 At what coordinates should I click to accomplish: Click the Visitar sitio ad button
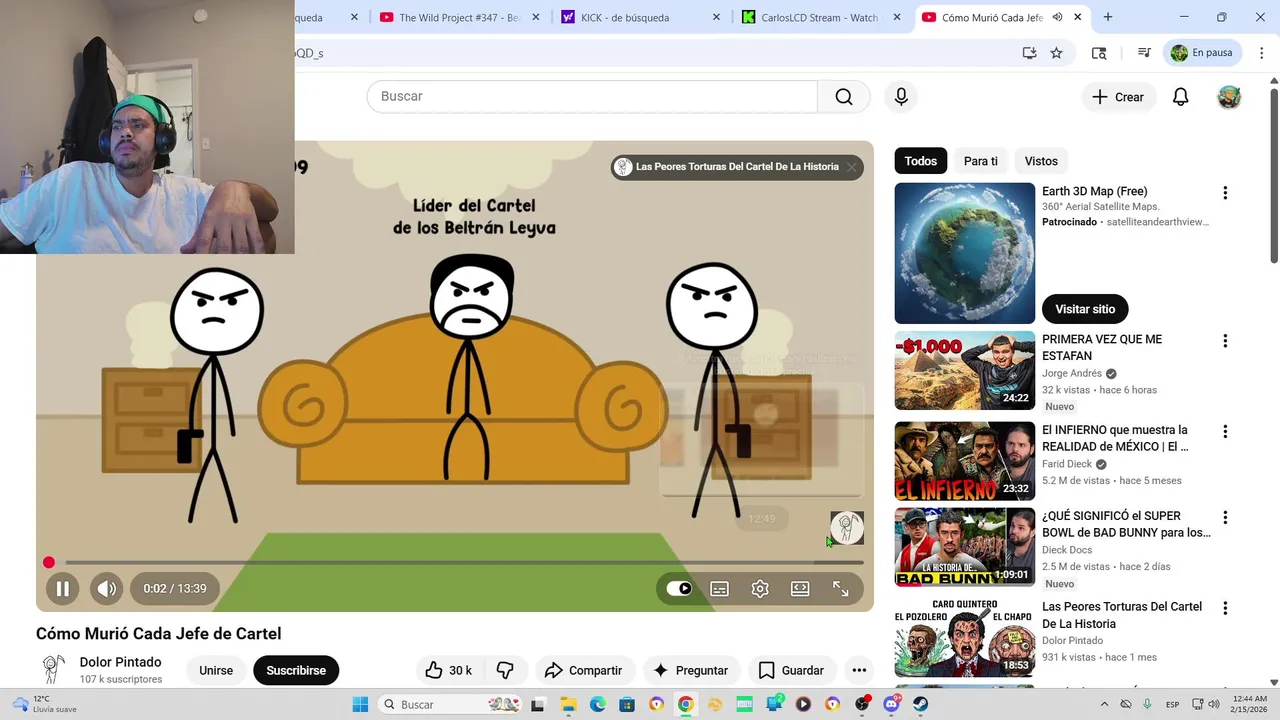pyautogui.click(x=1085, y=309)
